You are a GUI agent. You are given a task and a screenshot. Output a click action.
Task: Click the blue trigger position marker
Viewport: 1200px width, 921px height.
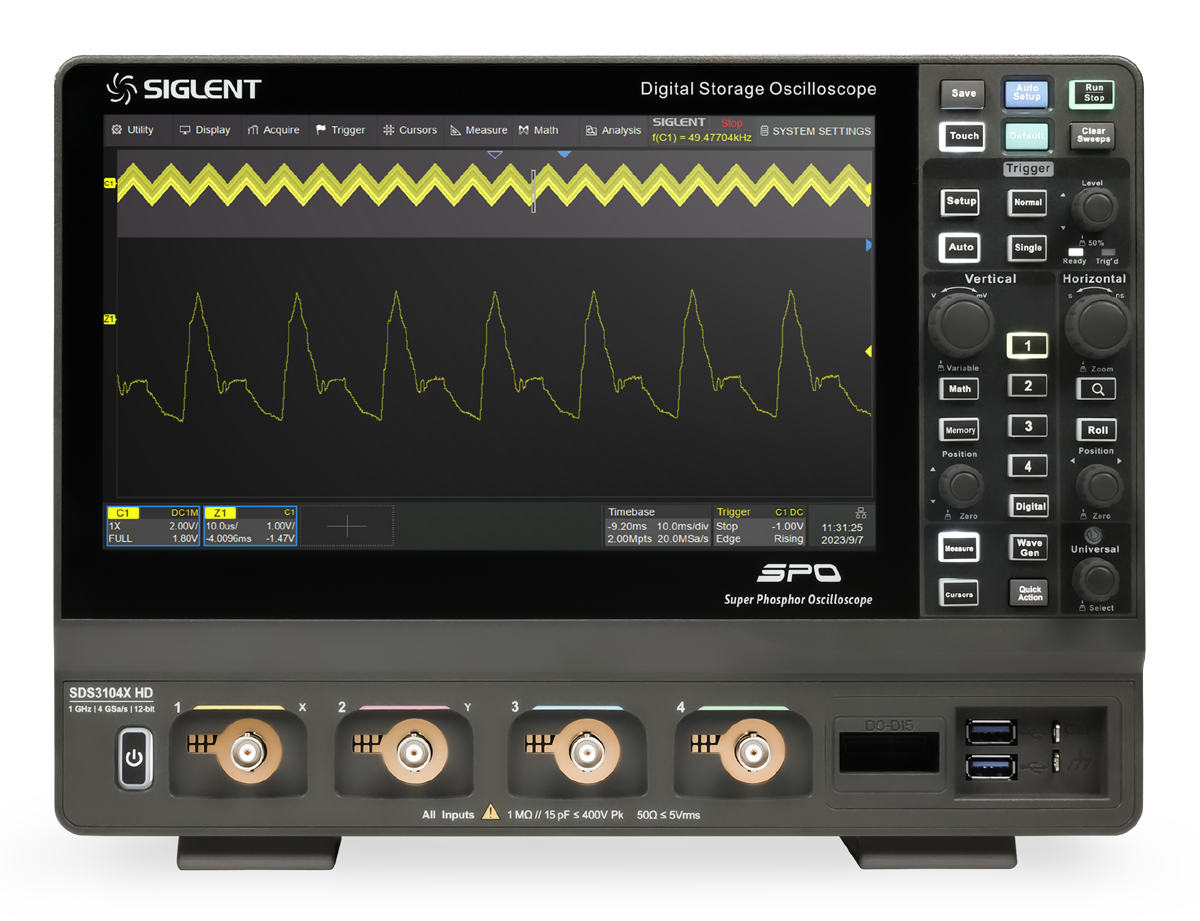[564, 154]
